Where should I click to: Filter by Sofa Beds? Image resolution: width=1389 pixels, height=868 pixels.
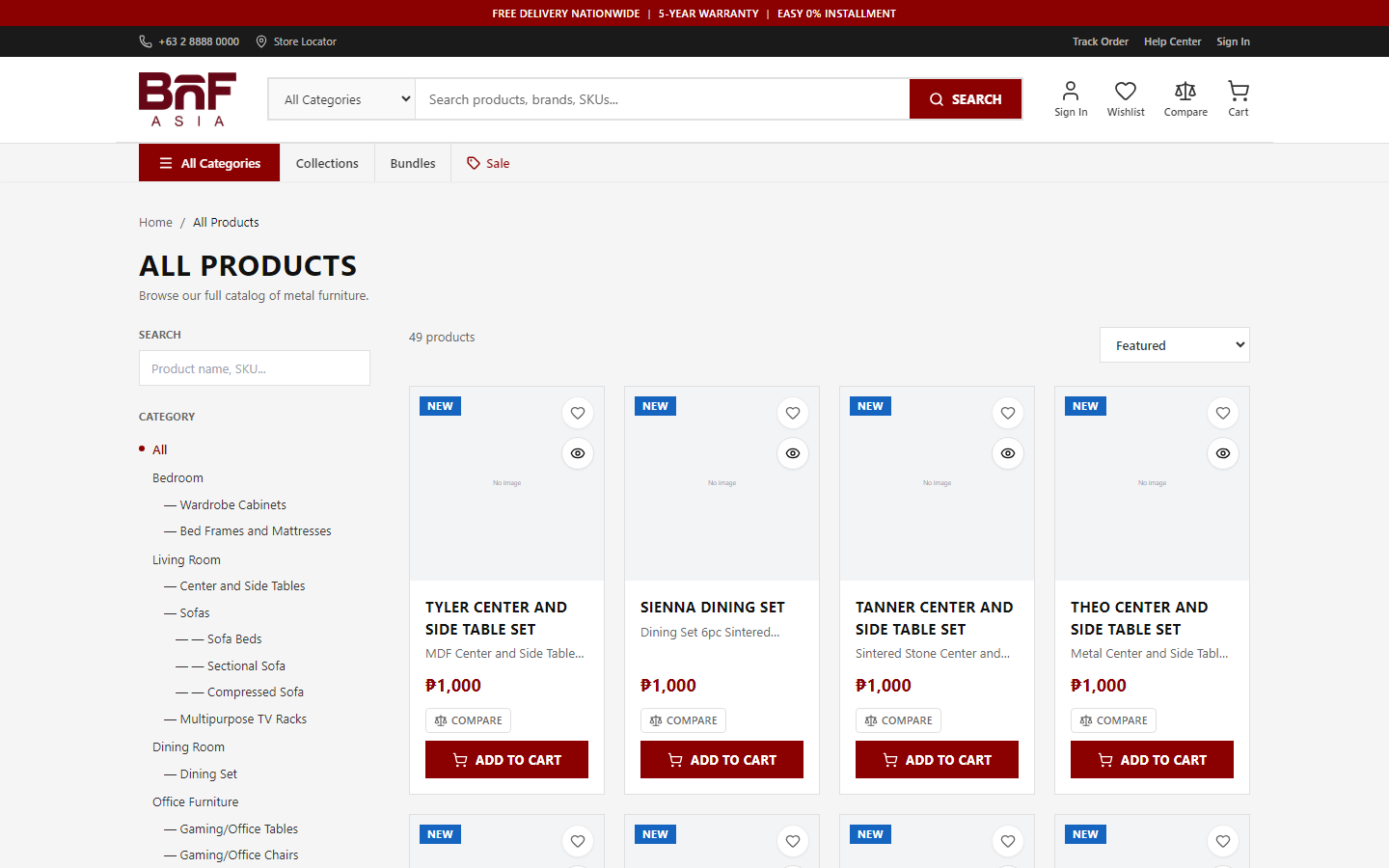[x=219, y=638]
